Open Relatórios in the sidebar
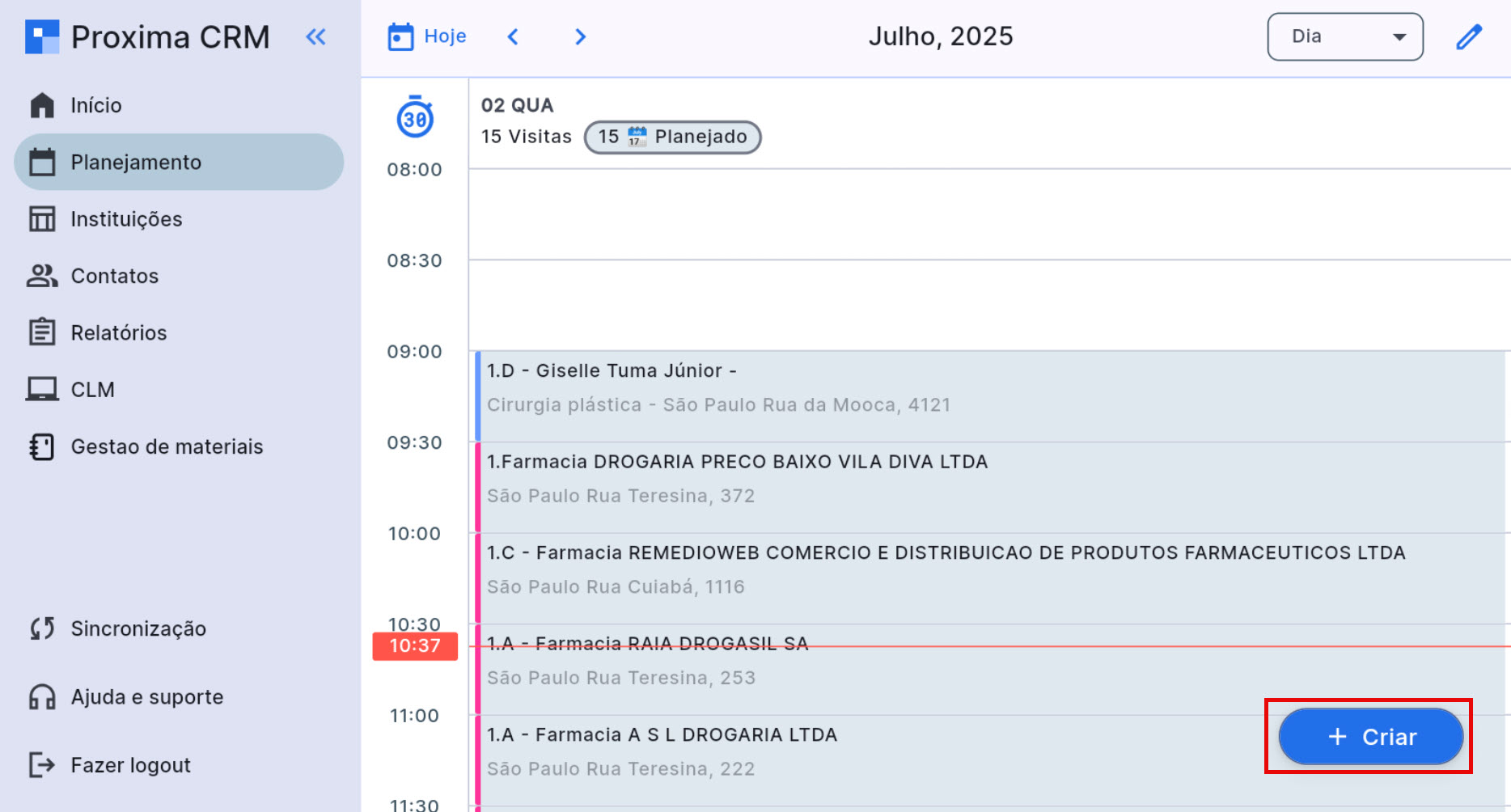Screen dimensions: 1511x812 click(x=118, y=332)
